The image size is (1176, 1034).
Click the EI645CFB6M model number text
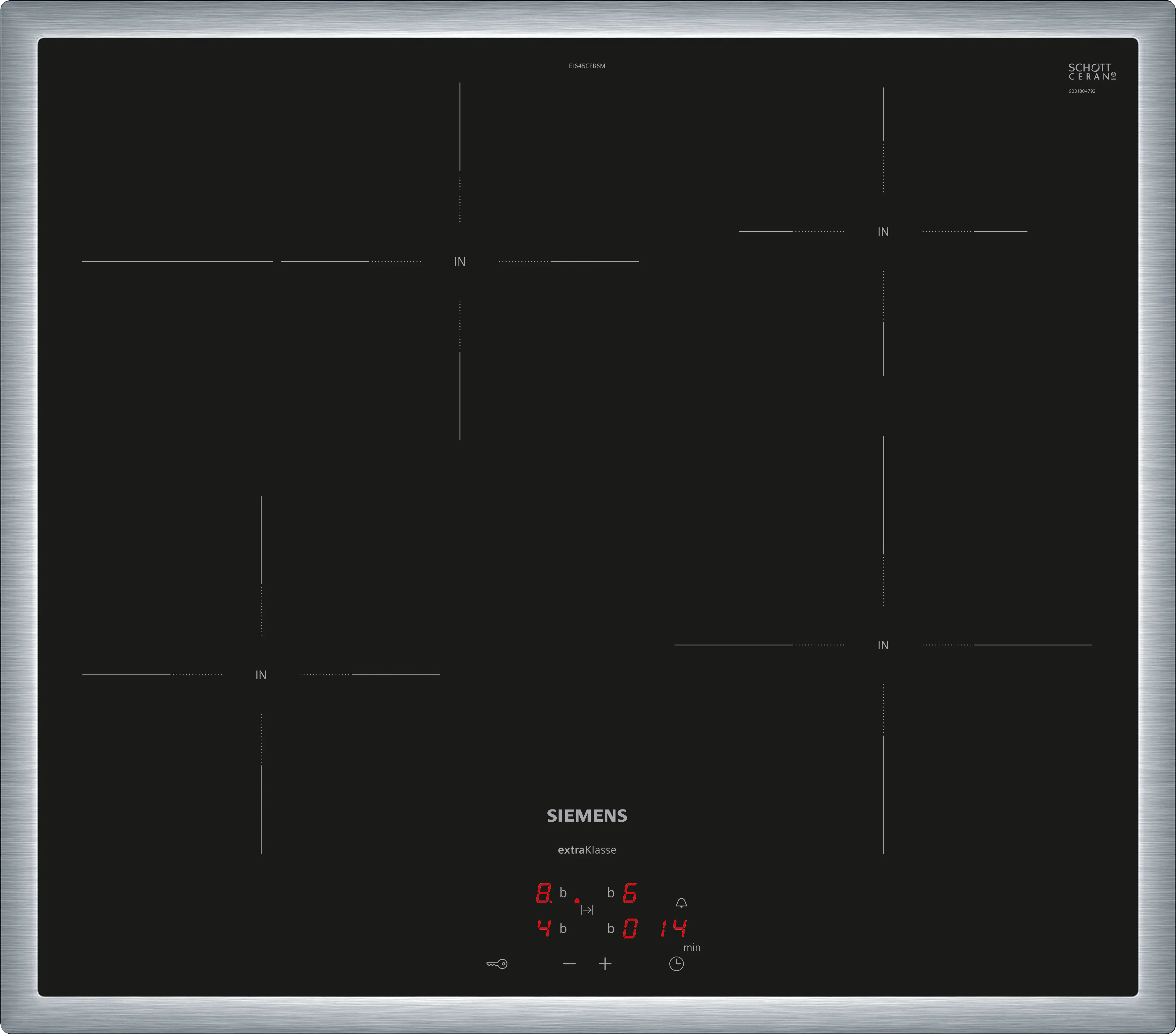tap(587, 66)
